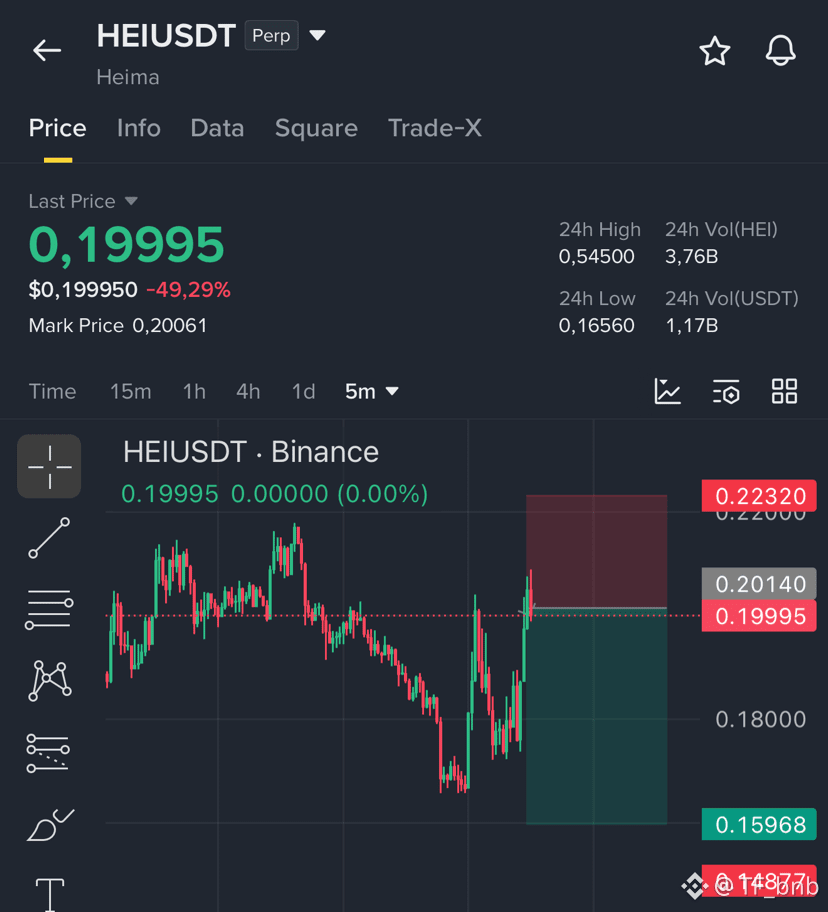Select the XABCD pattern tool
The image size is (828, 912).
pyautogui.click(x=49, y=681)
